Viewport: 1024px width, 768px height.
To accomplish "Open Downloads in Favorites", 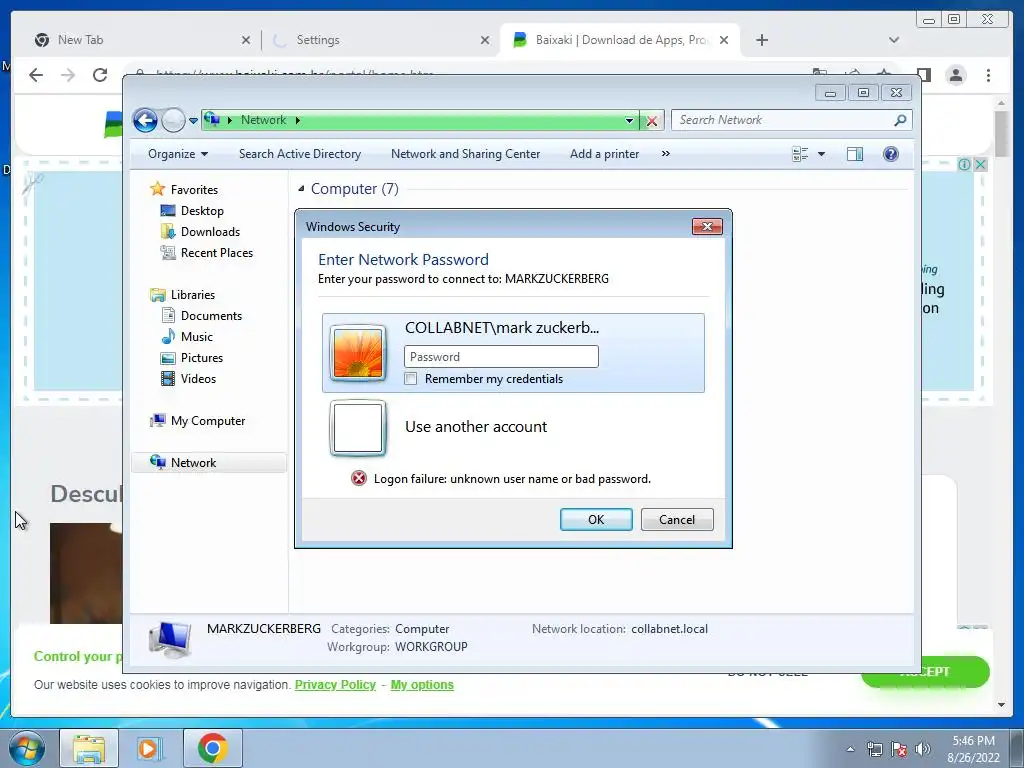I will click(x=210, y=232).
